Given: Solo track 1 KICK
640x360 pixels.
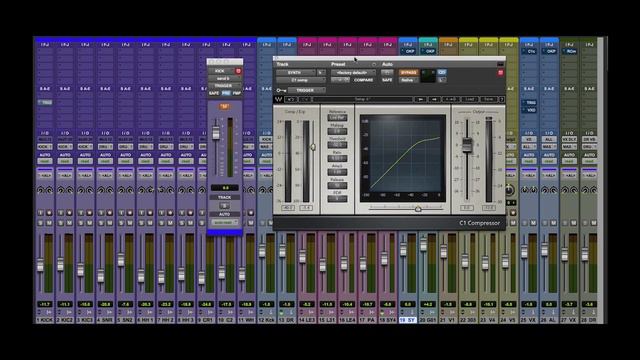Looking at the screenshot, I should point(41,223).
